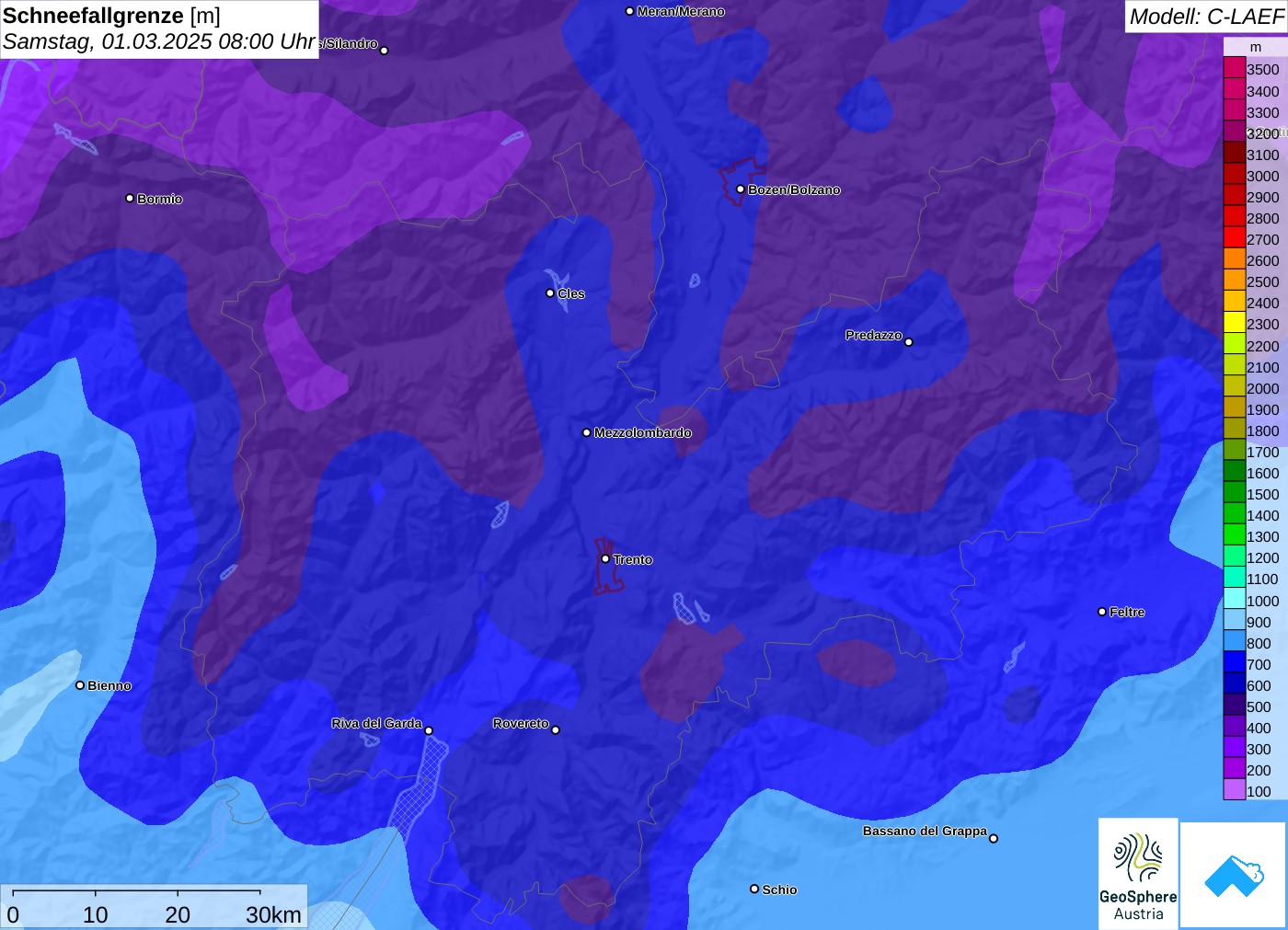The width and height of the screenshot is (1288, 930).
Task: Click the 0 scale bar label
Action: tap(13, 914)
